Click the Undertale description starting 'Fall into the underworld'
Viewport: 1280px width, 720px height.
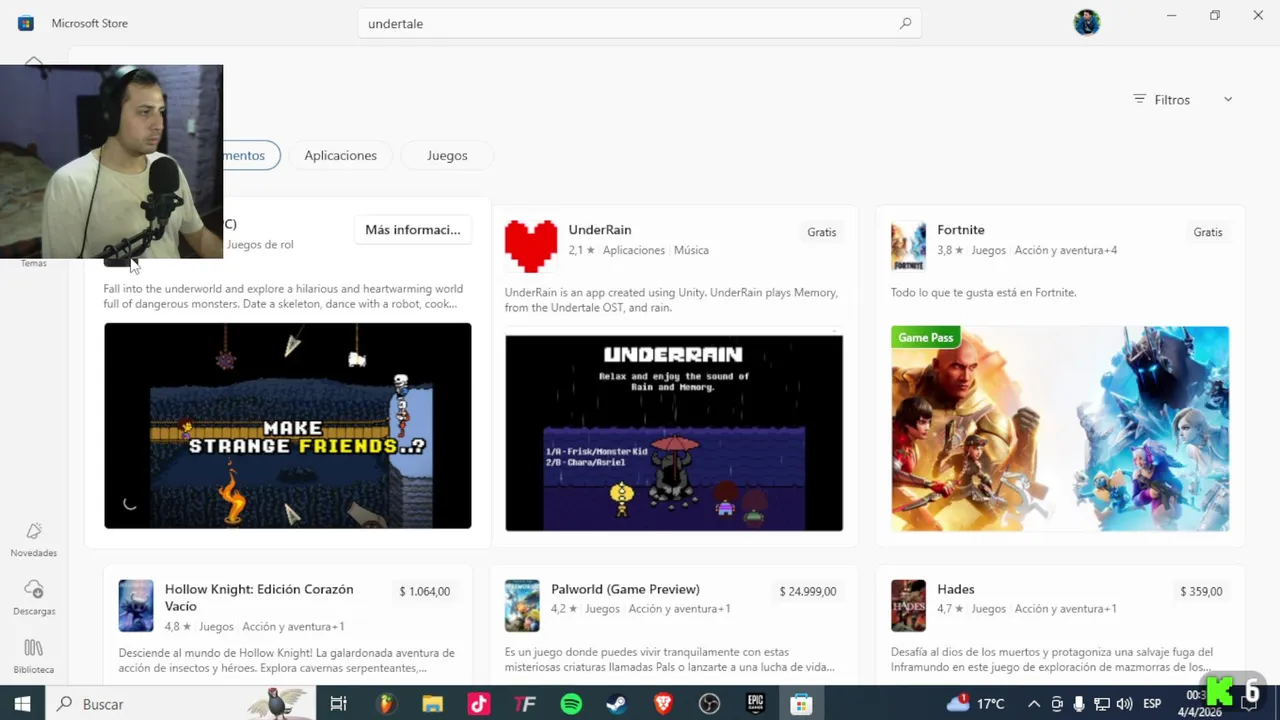[283, 296]
